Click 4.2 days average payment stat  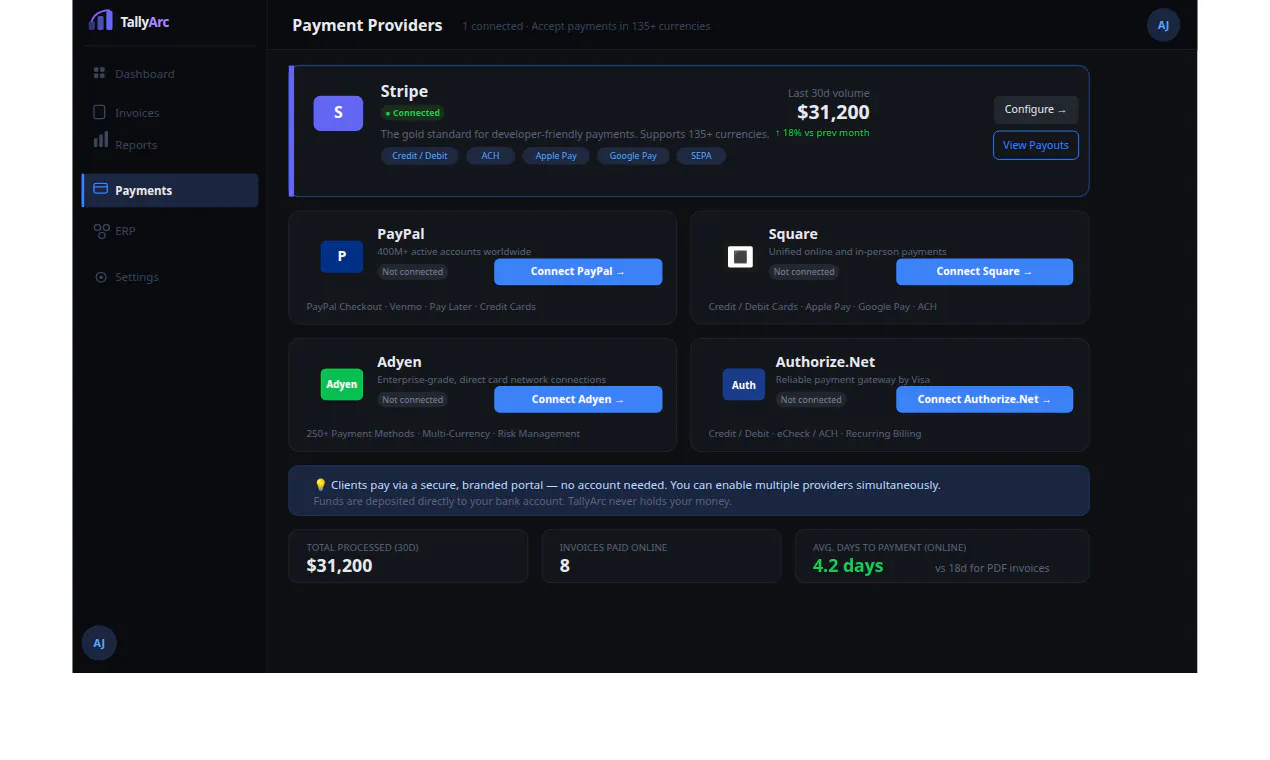coord(848,566)
